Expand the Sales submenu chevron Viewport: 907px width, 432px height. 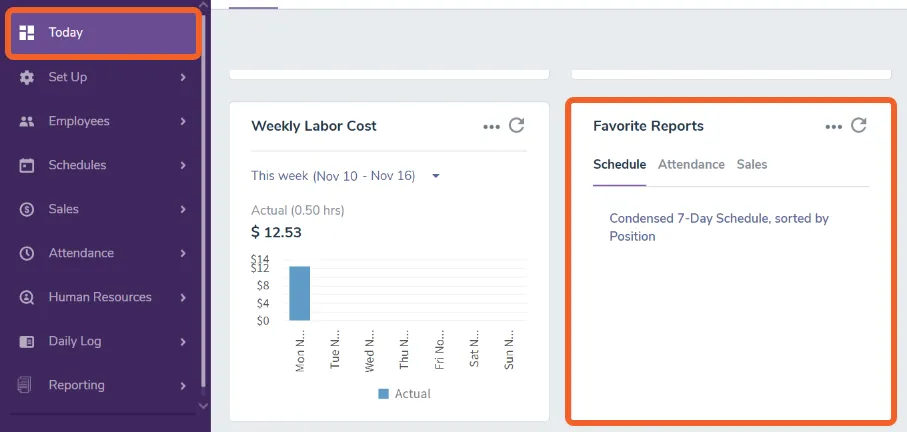pos(183,209)
